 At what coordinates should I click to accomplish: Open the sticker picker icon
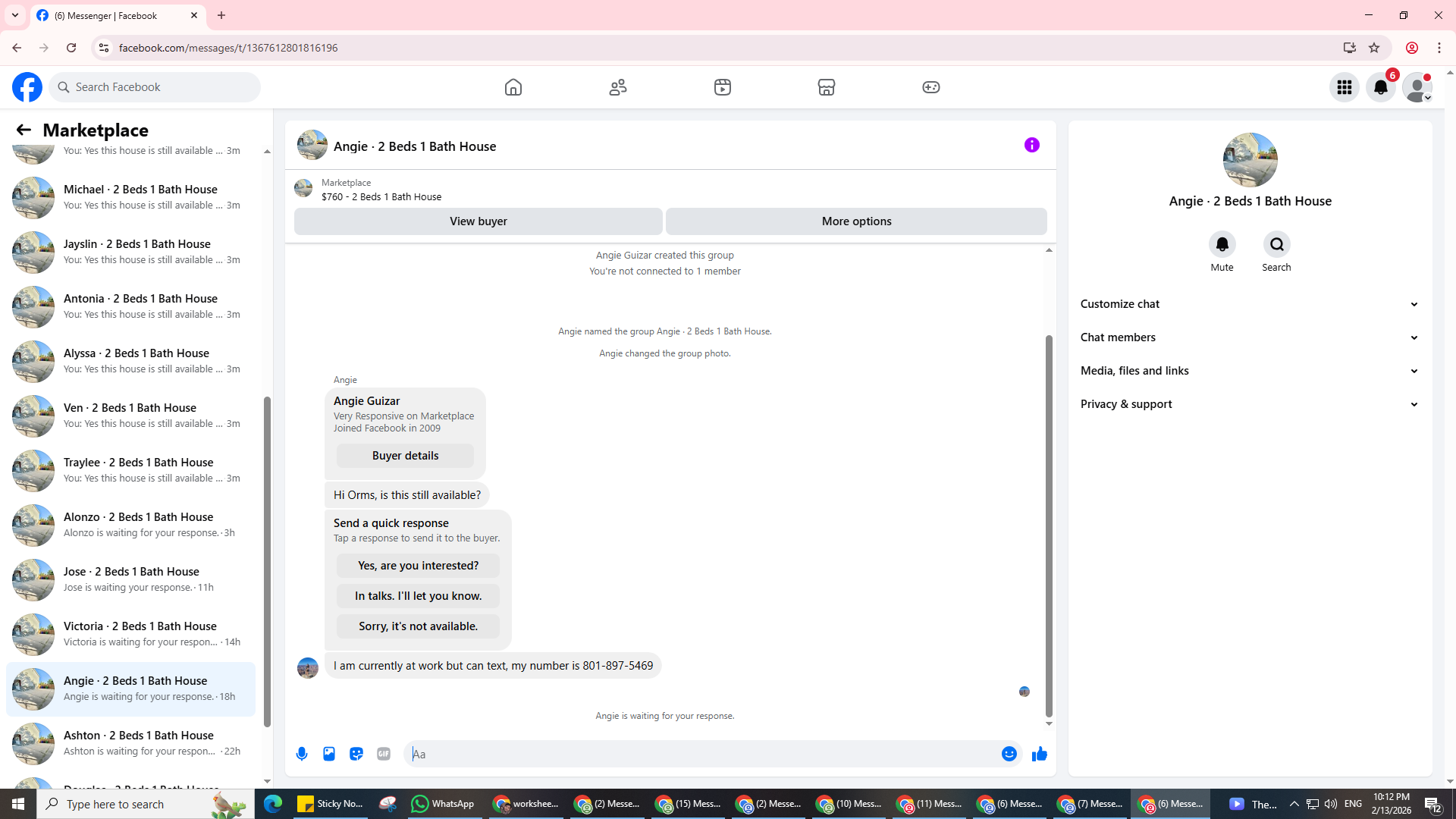pos(356,754)
